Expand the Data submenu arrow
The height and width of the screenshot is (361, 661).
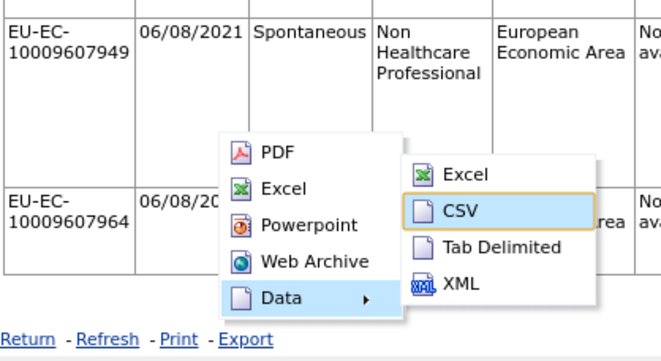coord(365,299)
